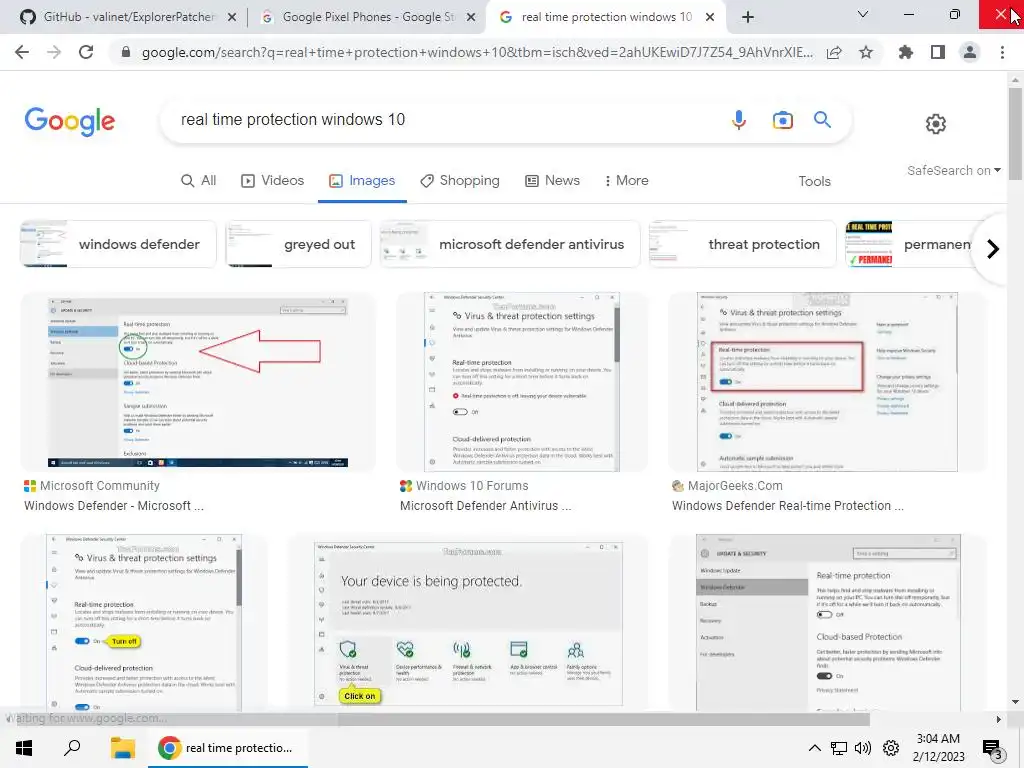The height and width of the screenshot is (768, 1024).
Task: Filter by microsoft defender antivirus chip
Action: coord(510,244)
